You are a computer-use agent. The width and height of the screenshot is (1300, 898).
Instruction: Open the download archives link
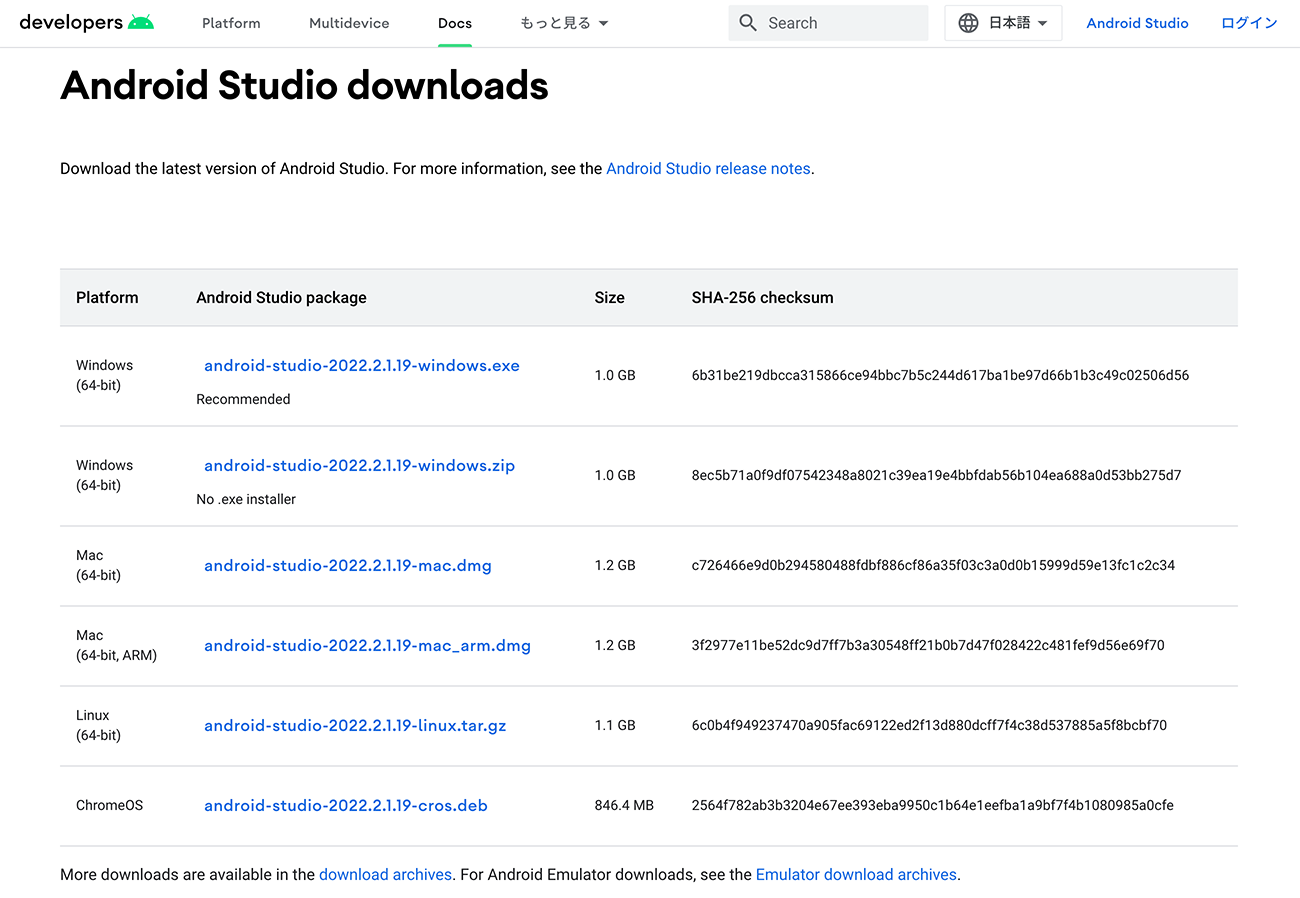(385, 875)
